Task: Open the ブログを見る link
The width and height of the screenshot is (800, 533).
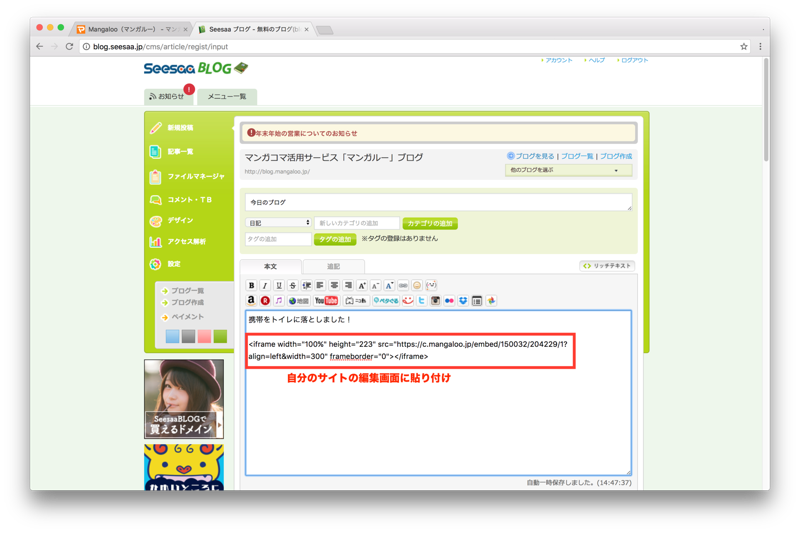Action: 531,156
